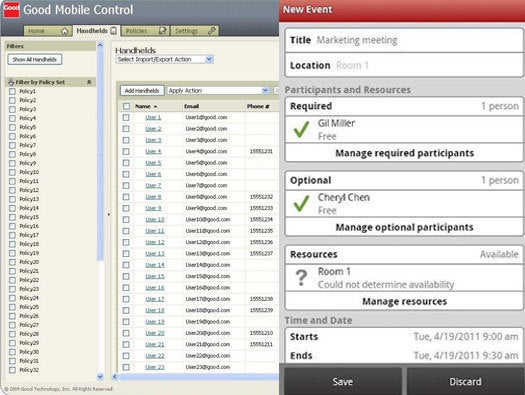Check the User 8 row checkbox
The height and width of the screenshot is (395, 525).
coord(126,197)
